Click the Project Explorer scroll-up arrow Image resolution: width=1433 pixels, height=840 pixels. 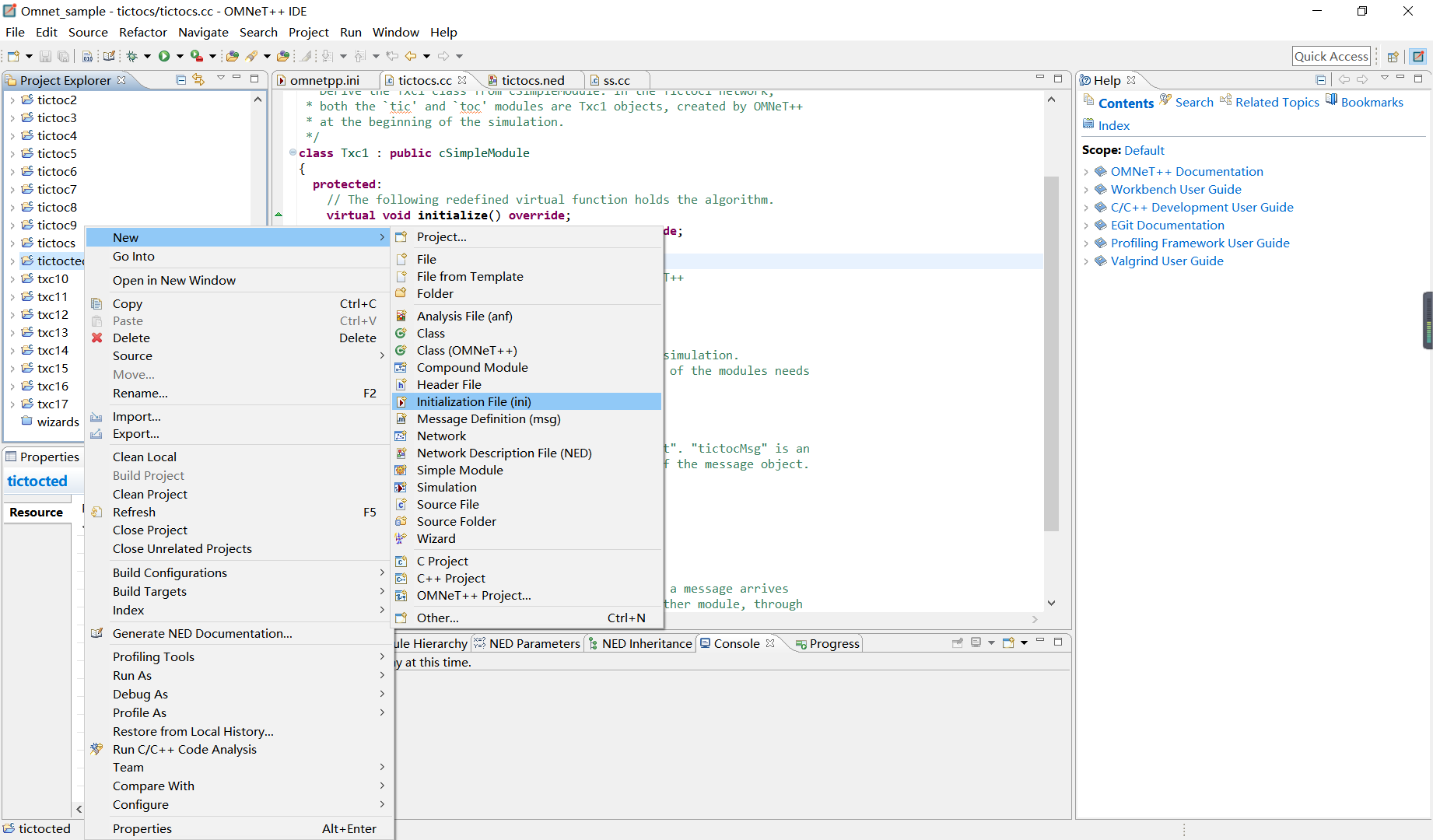[258, 100]
